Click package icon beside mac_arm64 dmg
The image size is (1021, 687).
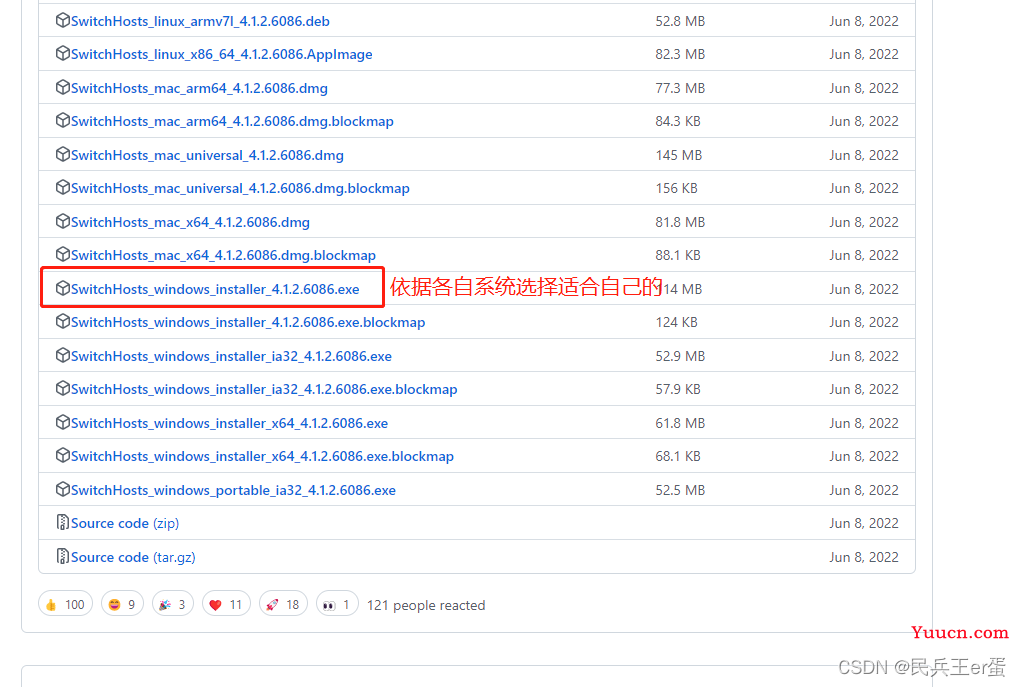63,87
